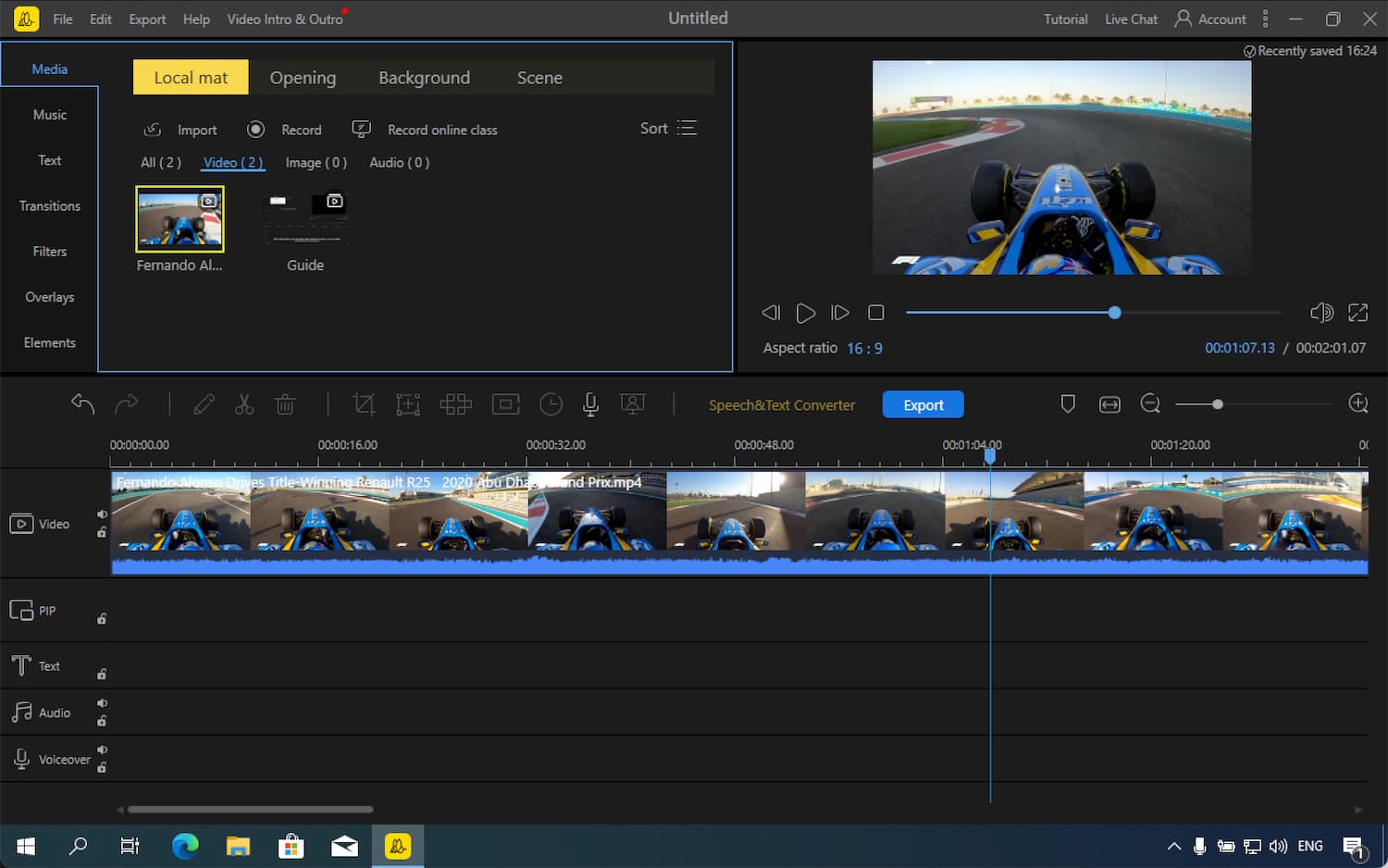Open the Export menu

click(147, 19)
